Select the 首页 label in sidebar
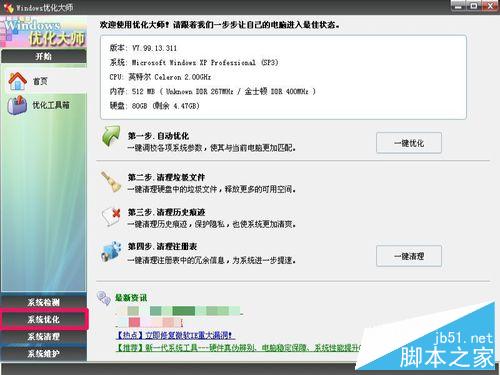The width and height of the screenshot is (500, 375). 40,81
